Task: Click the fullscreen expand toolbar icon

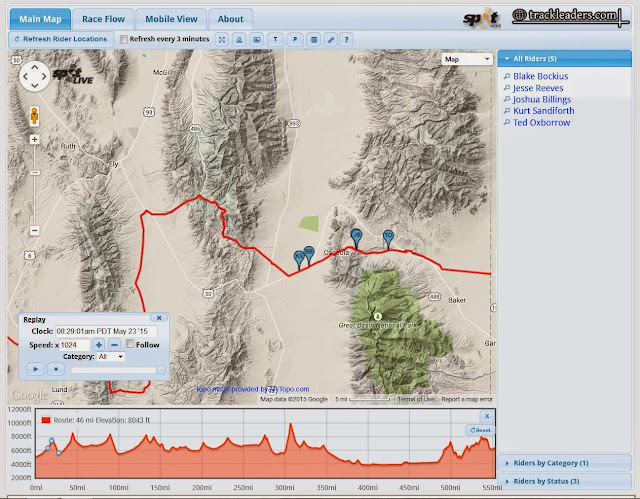Action: tap(222, 40)
